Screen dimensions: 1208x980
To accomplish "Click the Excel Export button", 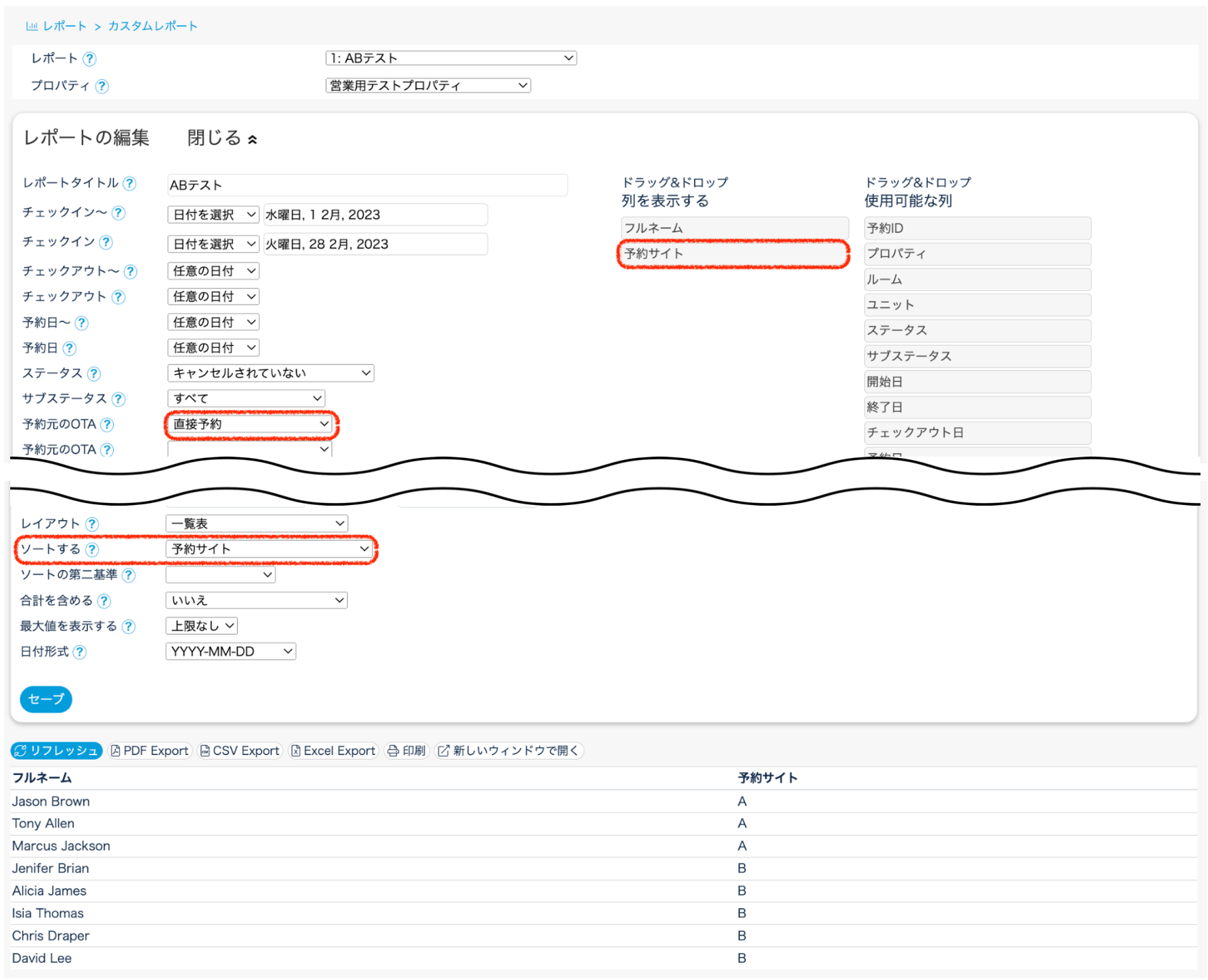I will [333, 750].
